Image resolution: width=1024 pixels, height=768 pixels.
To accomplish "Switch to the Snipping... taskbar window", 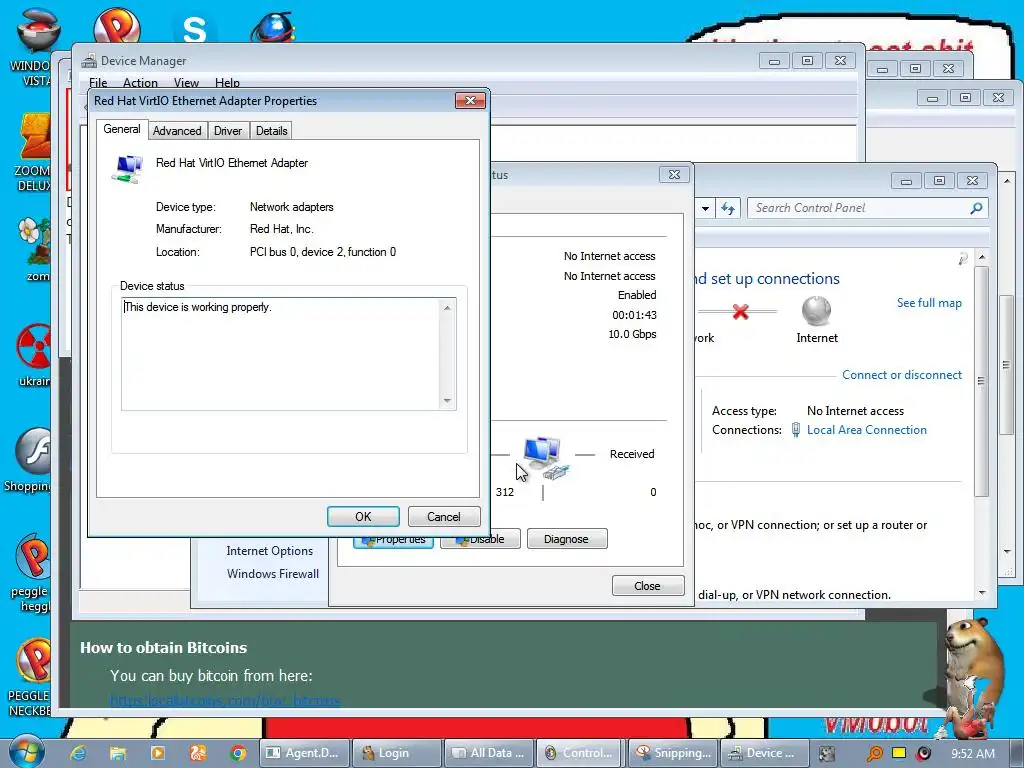I will (x=673, y=753).
